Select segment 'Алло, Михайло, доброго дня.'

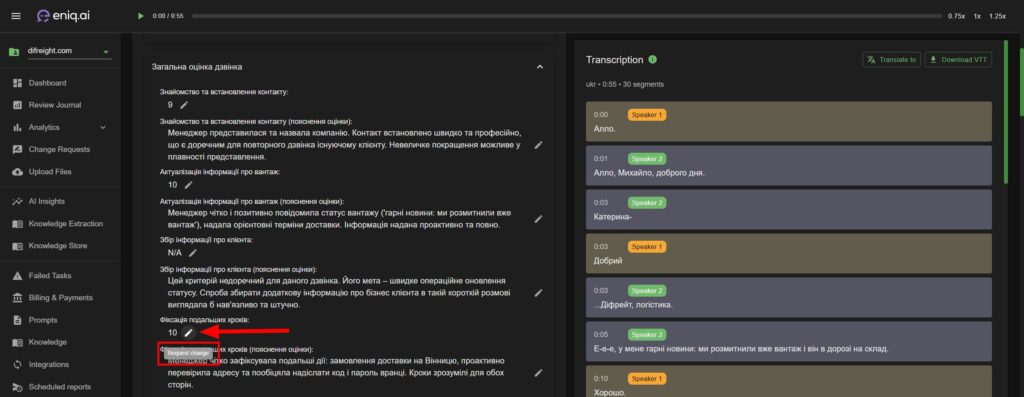[x=789, y=165]
